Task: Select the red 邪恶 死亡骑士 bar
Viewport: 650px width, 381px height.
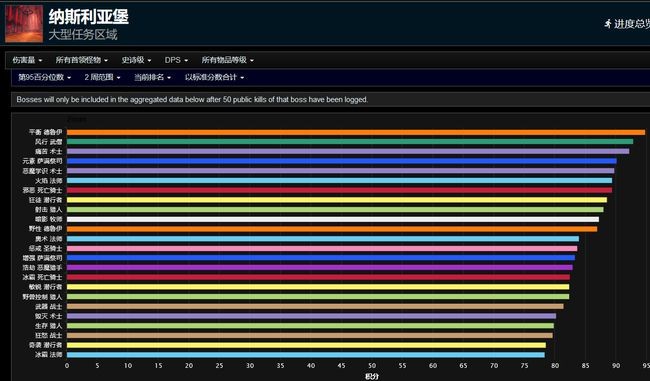Action: pyautogui.click(x=340, y=190)
